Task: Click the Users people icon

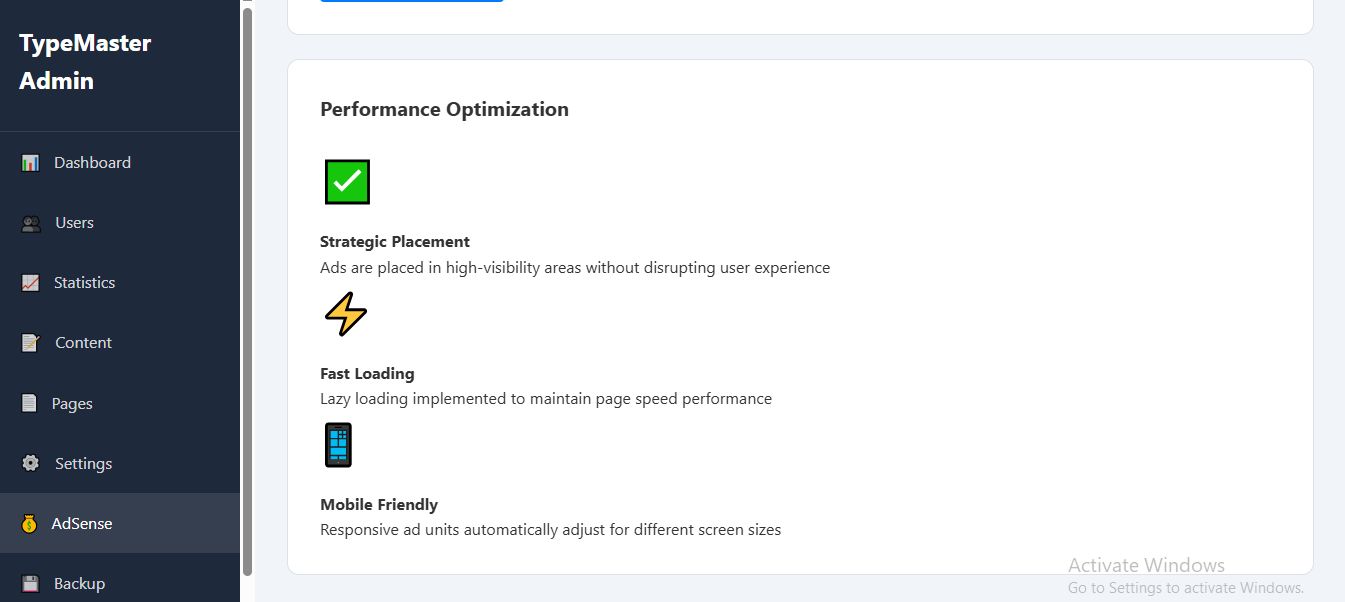Action: pos(31,223)
